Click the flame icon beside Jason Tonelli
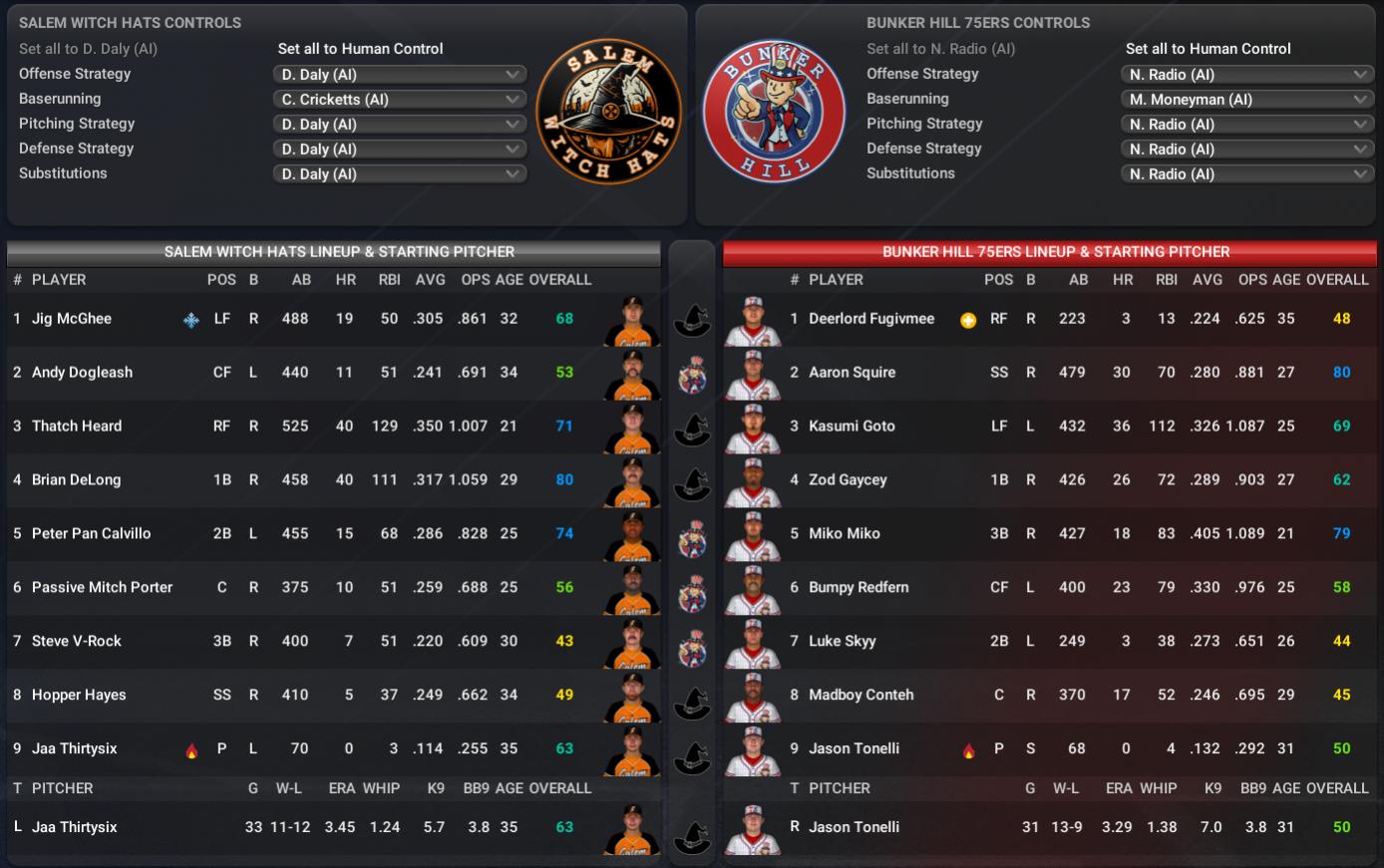Image resolution: width=1384 pixels, height=868 pixels. [968, 750]
